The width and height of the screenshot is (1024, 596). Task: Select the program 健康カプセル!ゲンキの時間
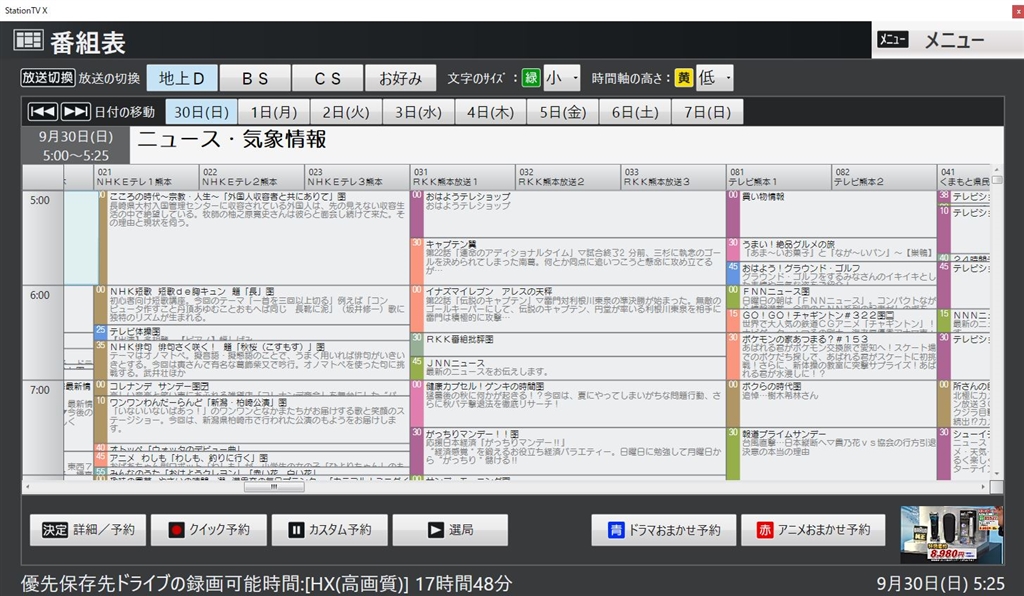(568, 403)
